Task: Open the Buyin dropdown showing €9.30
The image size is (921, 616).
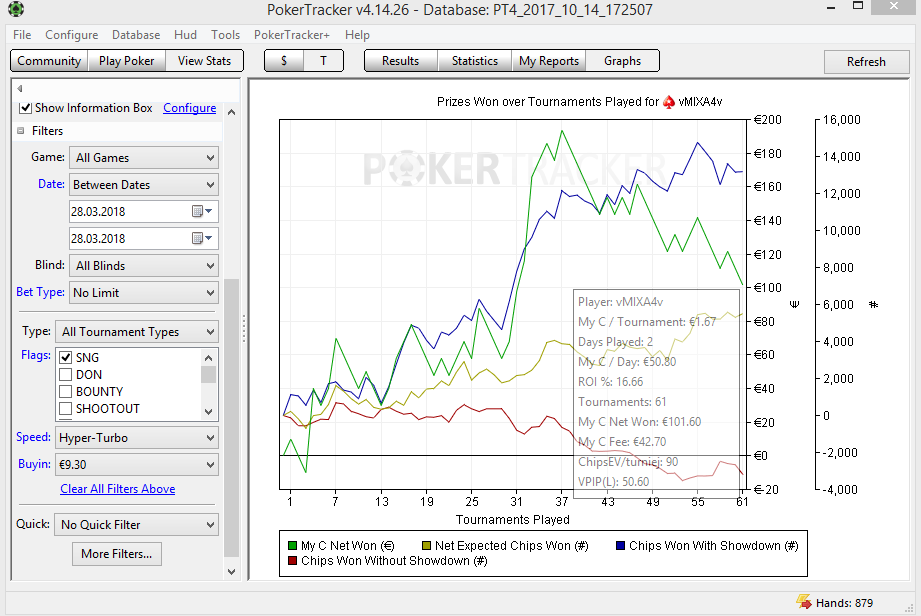Action: (137, 464)
